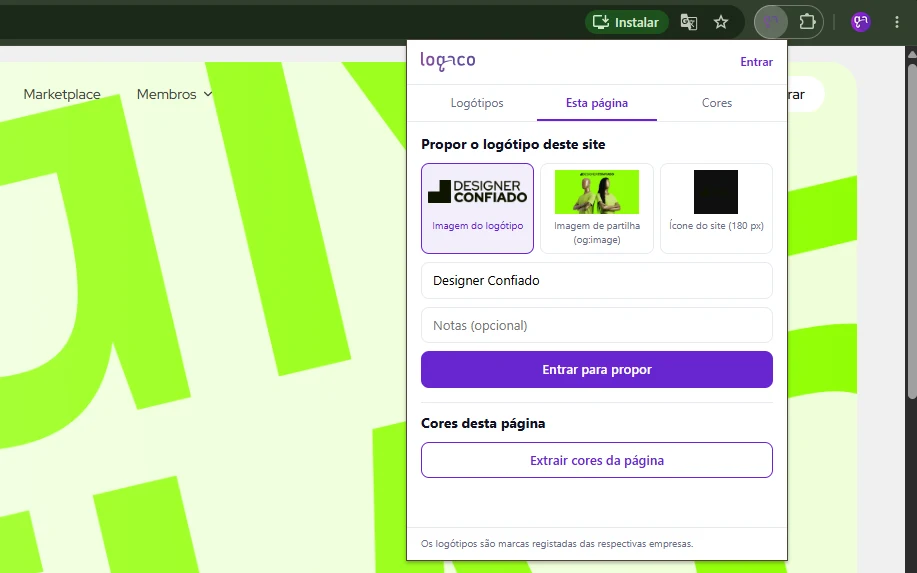917x573 pixels.
Task: Expand the Membros dropdown menu
Action: [174, 94]
